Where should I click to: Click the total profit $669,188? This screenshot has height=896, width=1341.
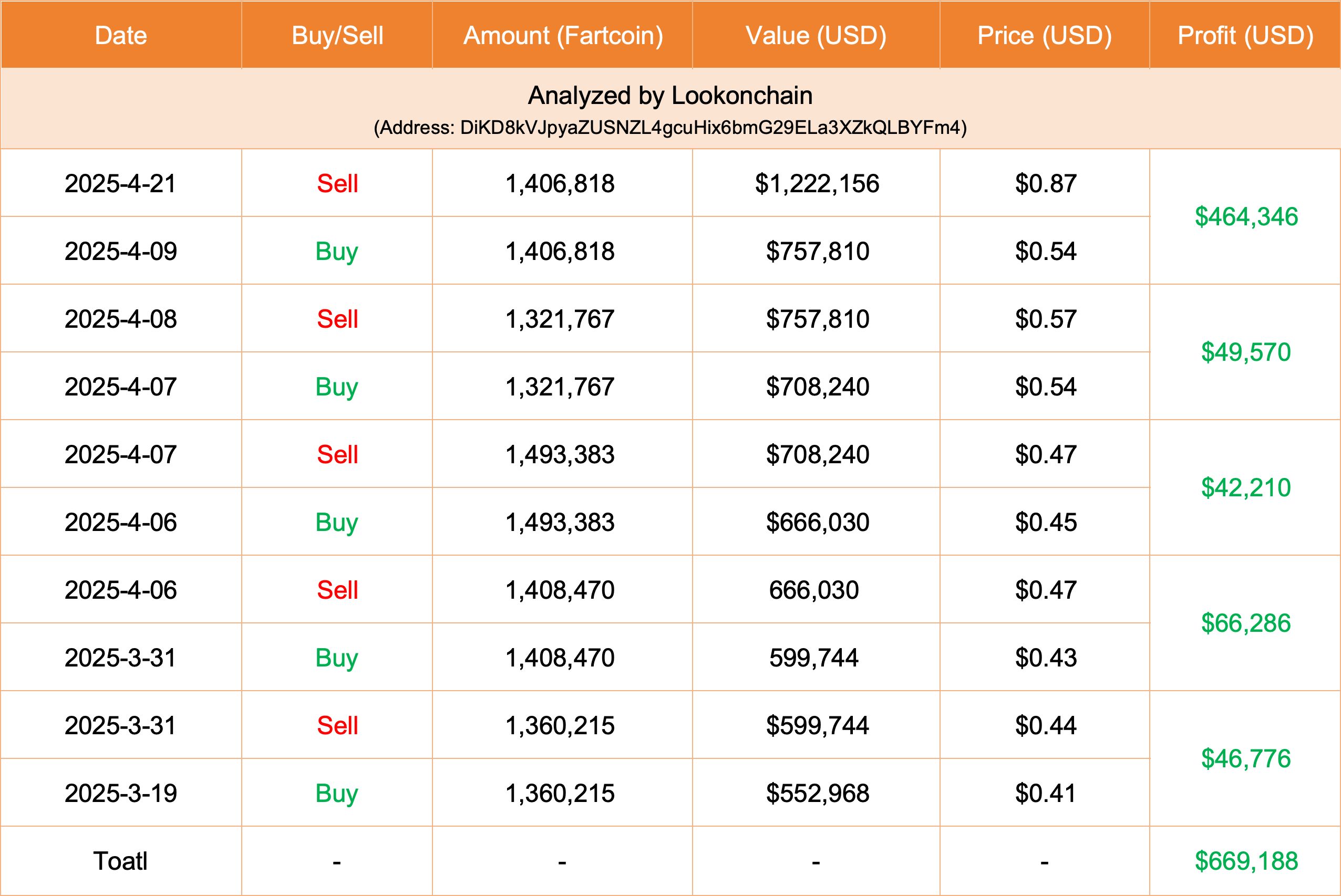click(1246, 861)
